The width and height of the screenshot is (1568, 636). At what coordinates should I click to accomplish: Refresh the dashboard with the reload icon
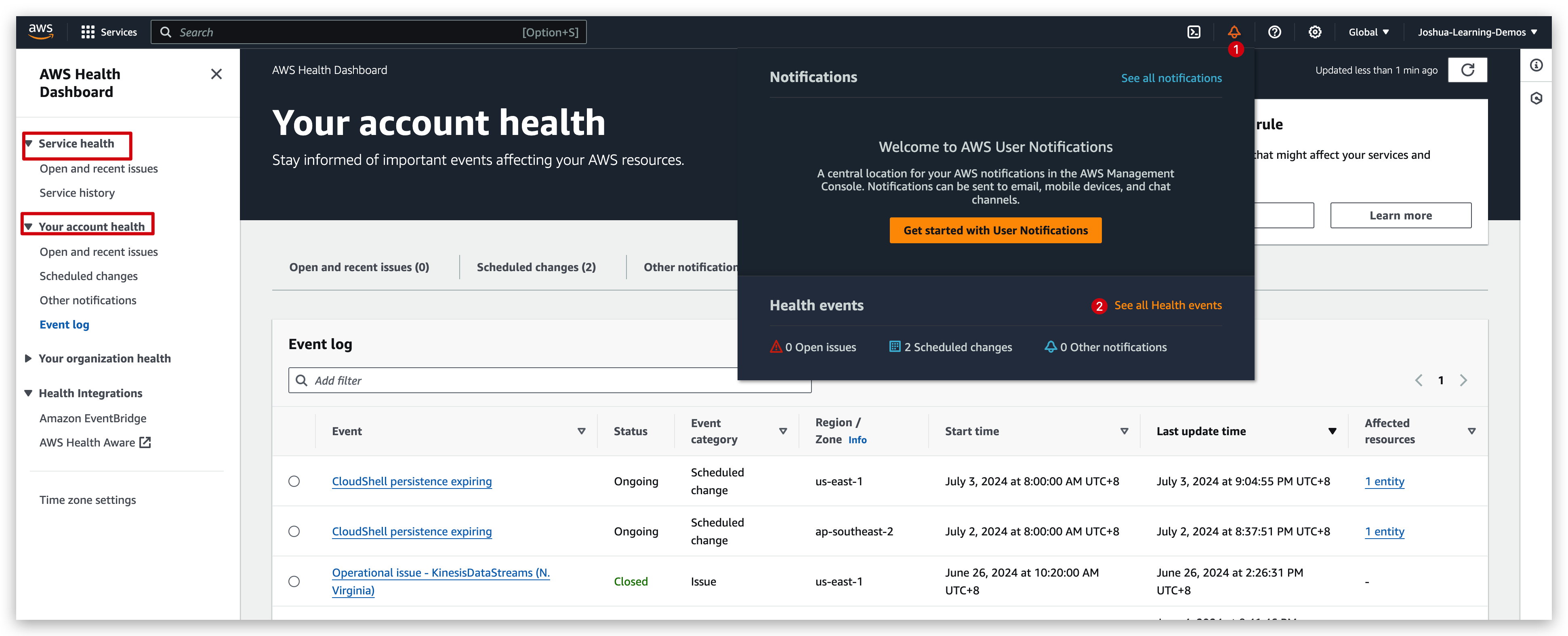(x=1467, y=69)
